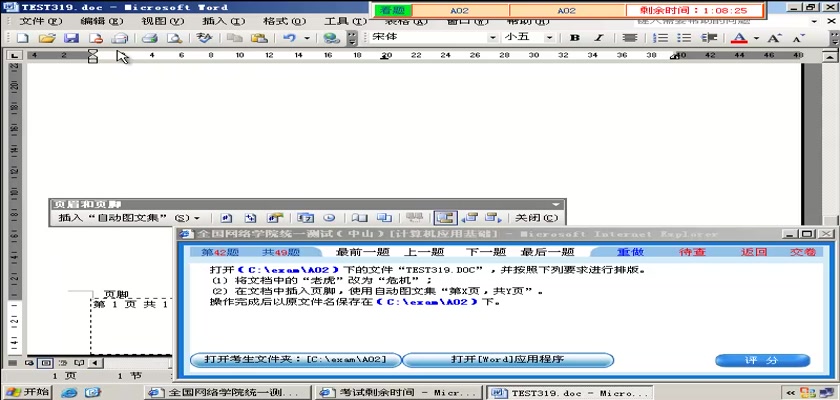840x400 pixels.
Task: Open the Format Page Number dialog
Action: click(x=275, y=218)
